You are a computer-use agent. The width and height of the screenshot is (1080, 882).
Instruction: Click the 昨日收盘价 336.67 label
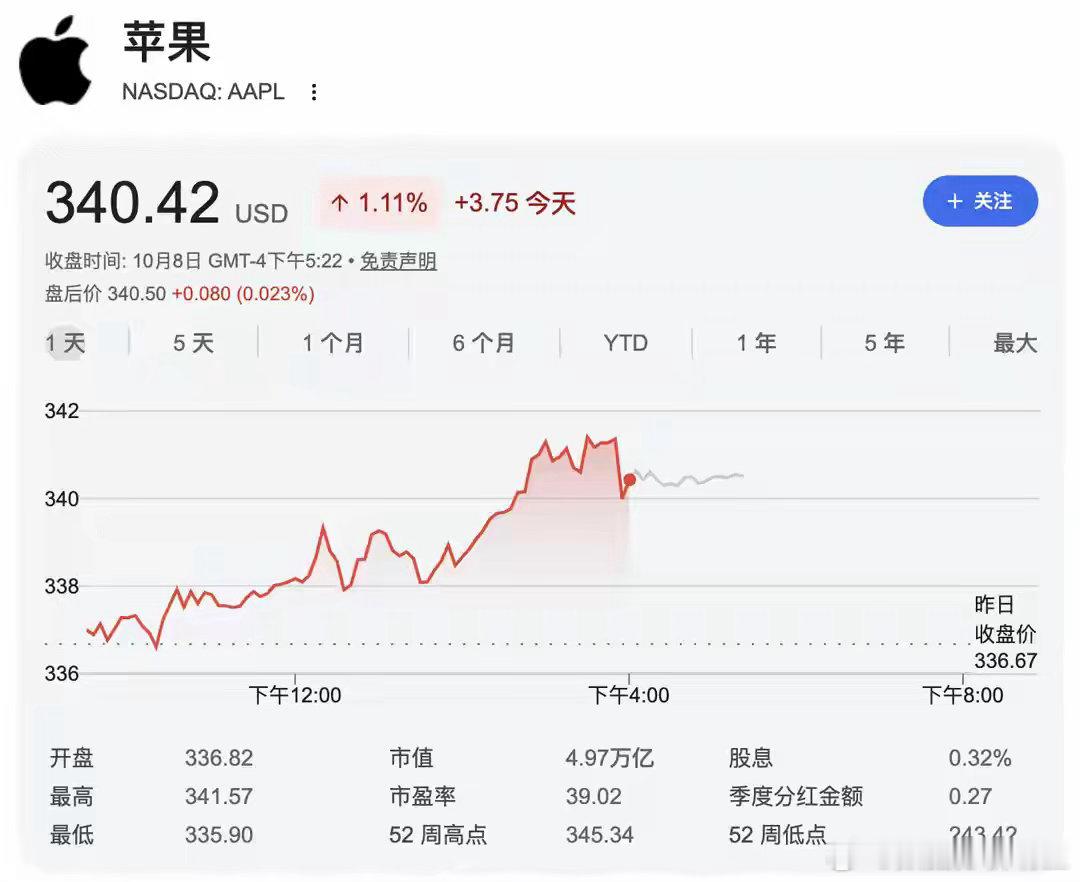coord(1005,633)
